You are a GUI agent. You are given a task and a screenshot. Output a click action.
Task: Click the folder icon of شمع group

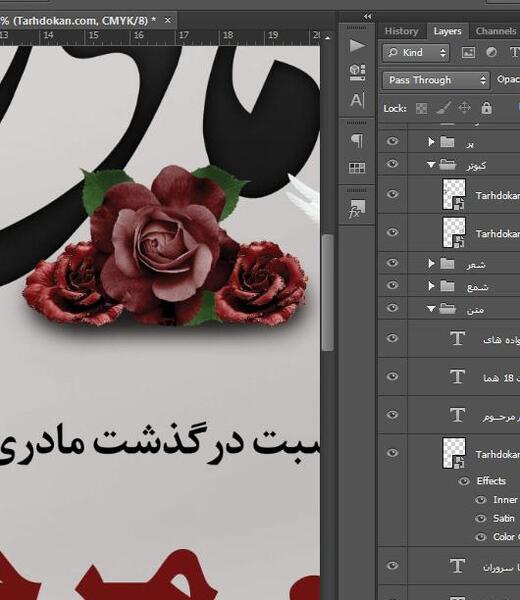[447, 286]
